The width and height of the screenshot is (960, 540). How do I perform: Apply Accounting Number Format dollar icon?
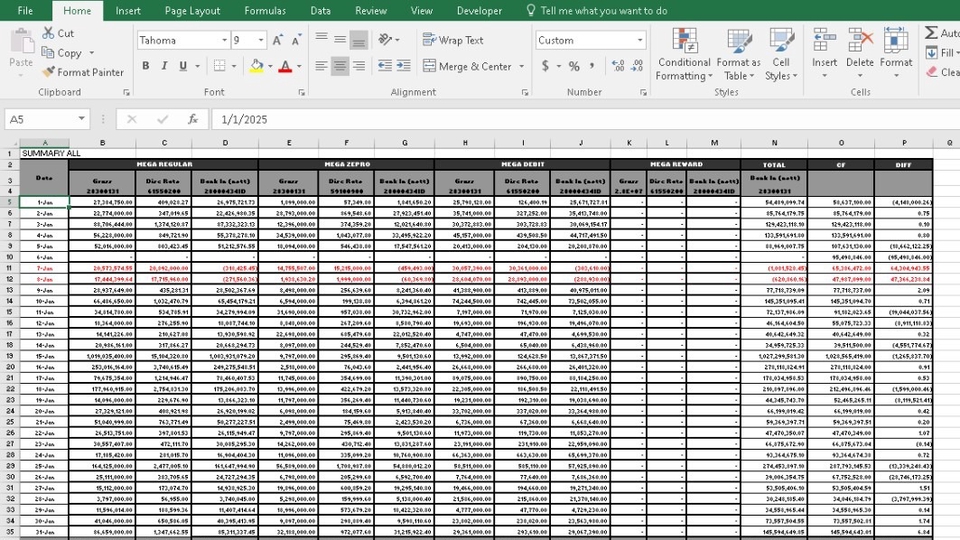coord(545,66)
